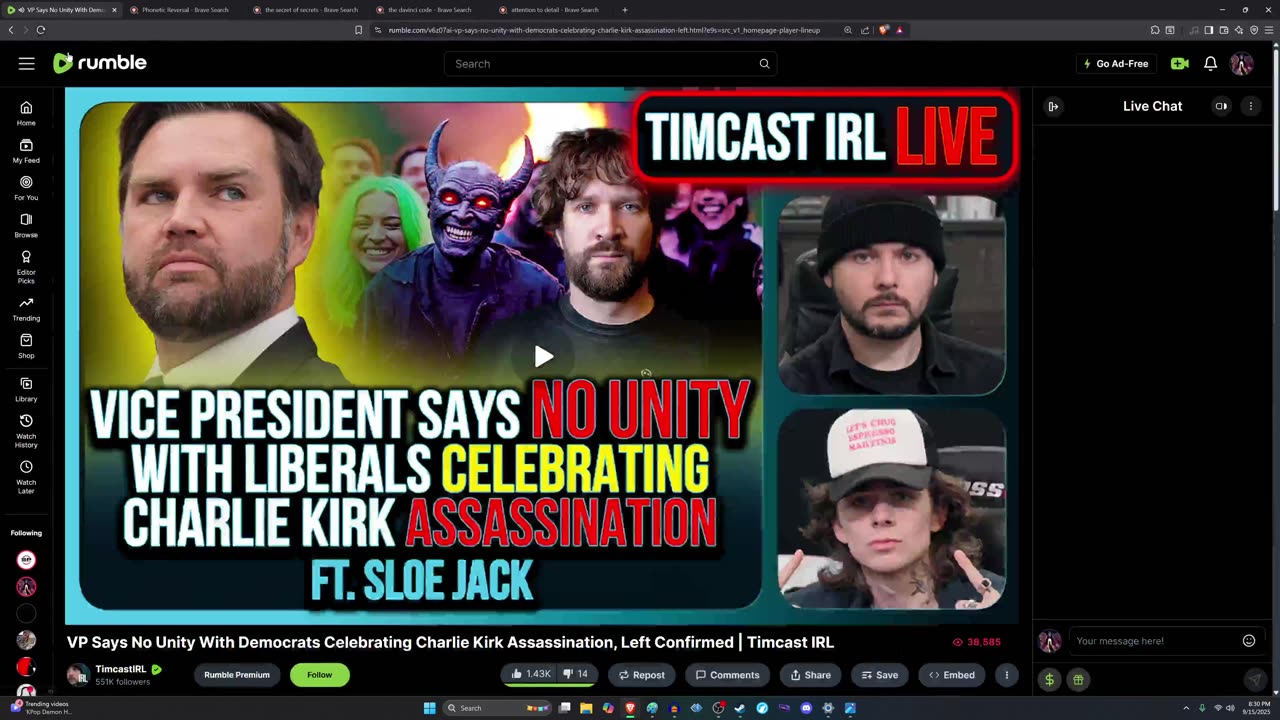Open the notifications bell

pyautogui.click(x=1210, y=63)
